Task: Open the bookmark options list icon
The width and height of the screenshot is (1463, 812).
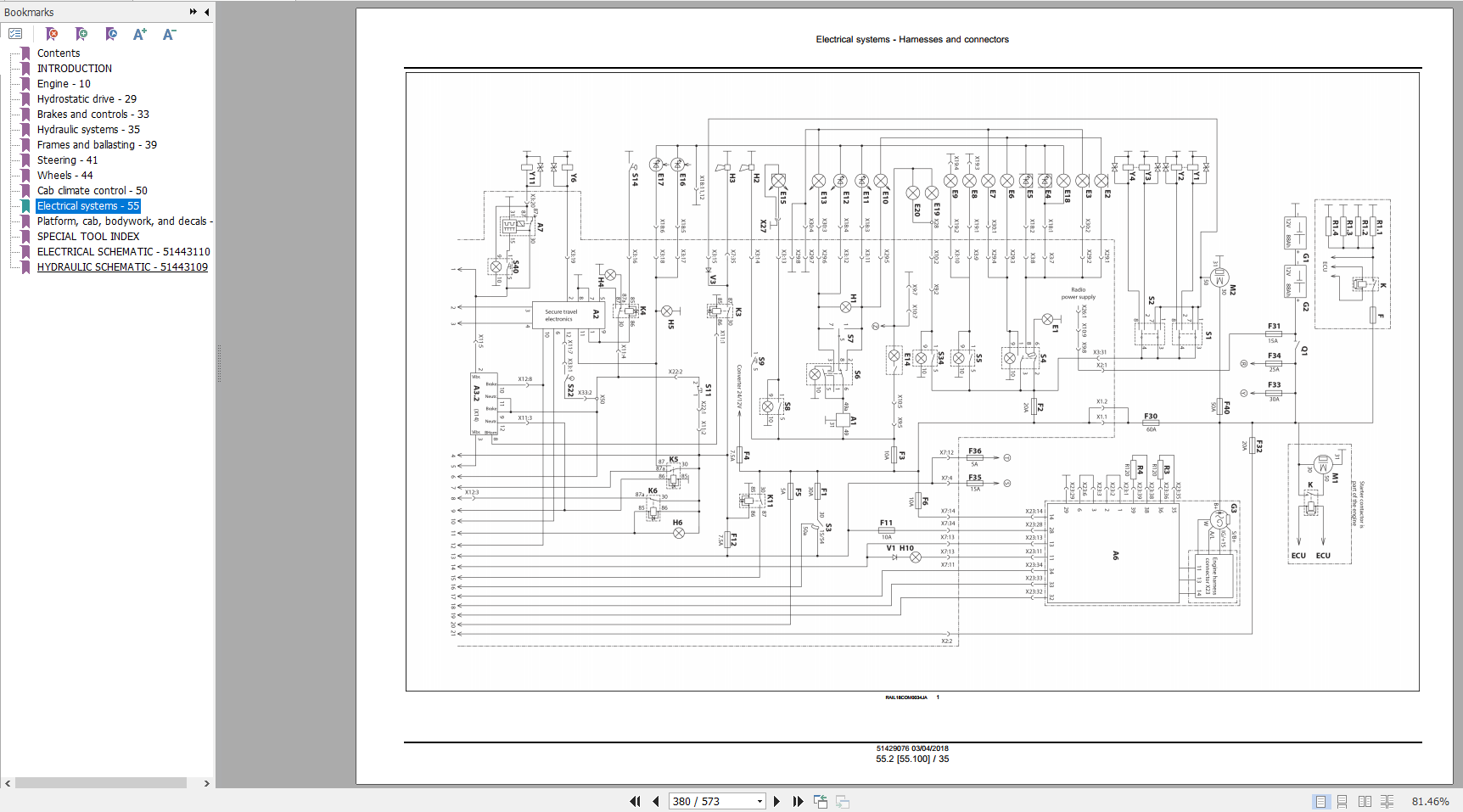Action: (15, 34)
